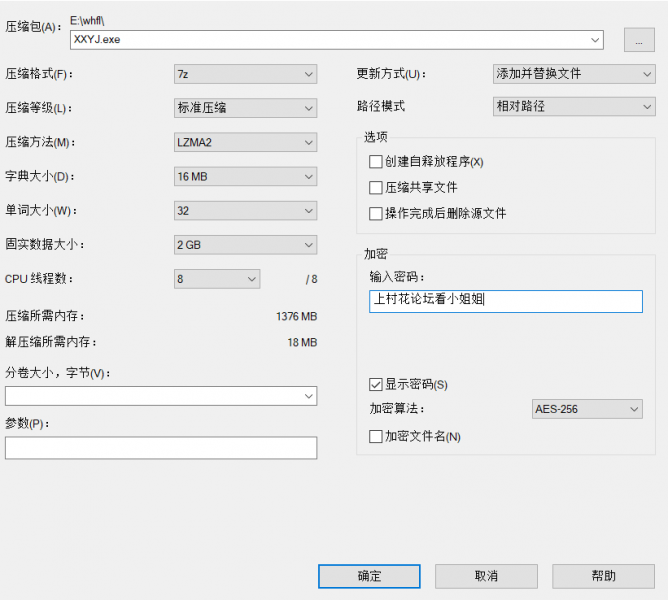Click the 输入密码 password field
668x600 pixels.
pos(505,301)
